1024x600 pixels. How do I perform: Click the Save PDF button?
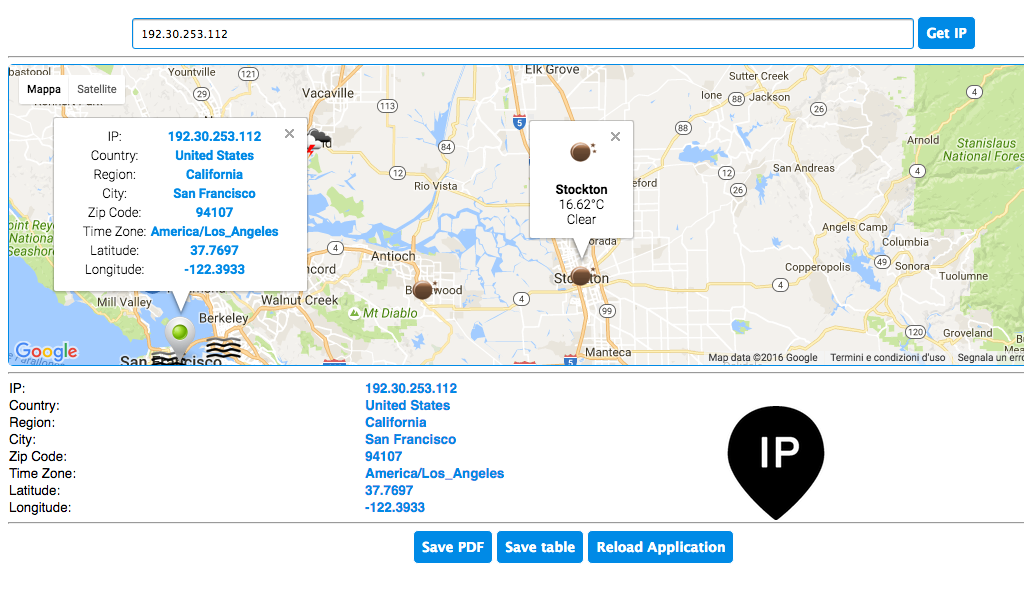coord(452,547)
